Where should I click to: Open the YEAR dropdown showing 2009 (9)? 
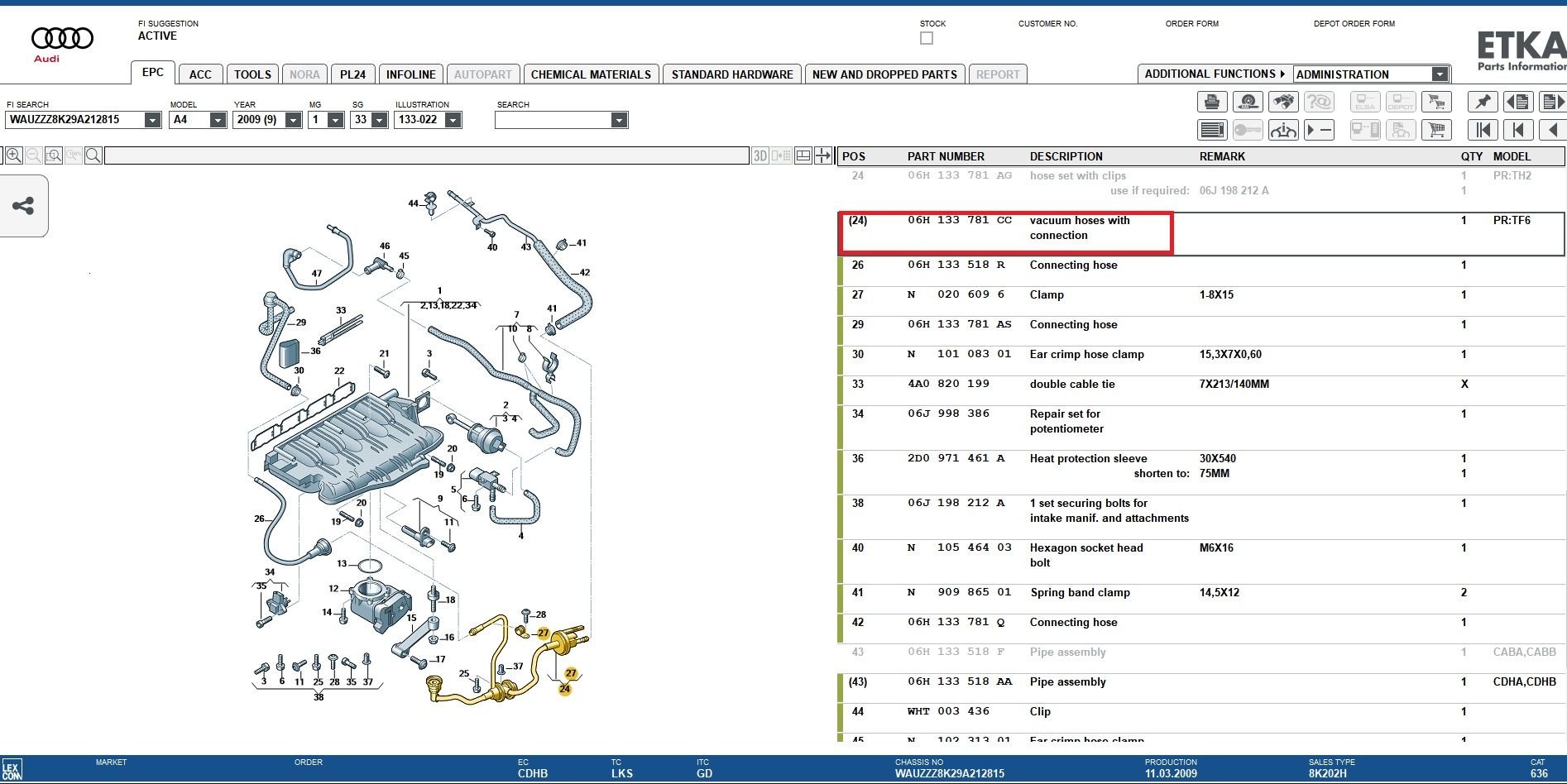(x=293, y=120)
